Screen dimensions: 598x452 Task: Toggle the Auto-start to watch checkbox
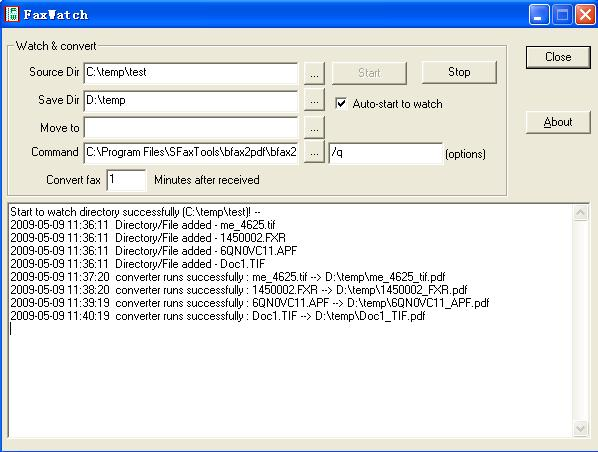[x=341, y=103]
